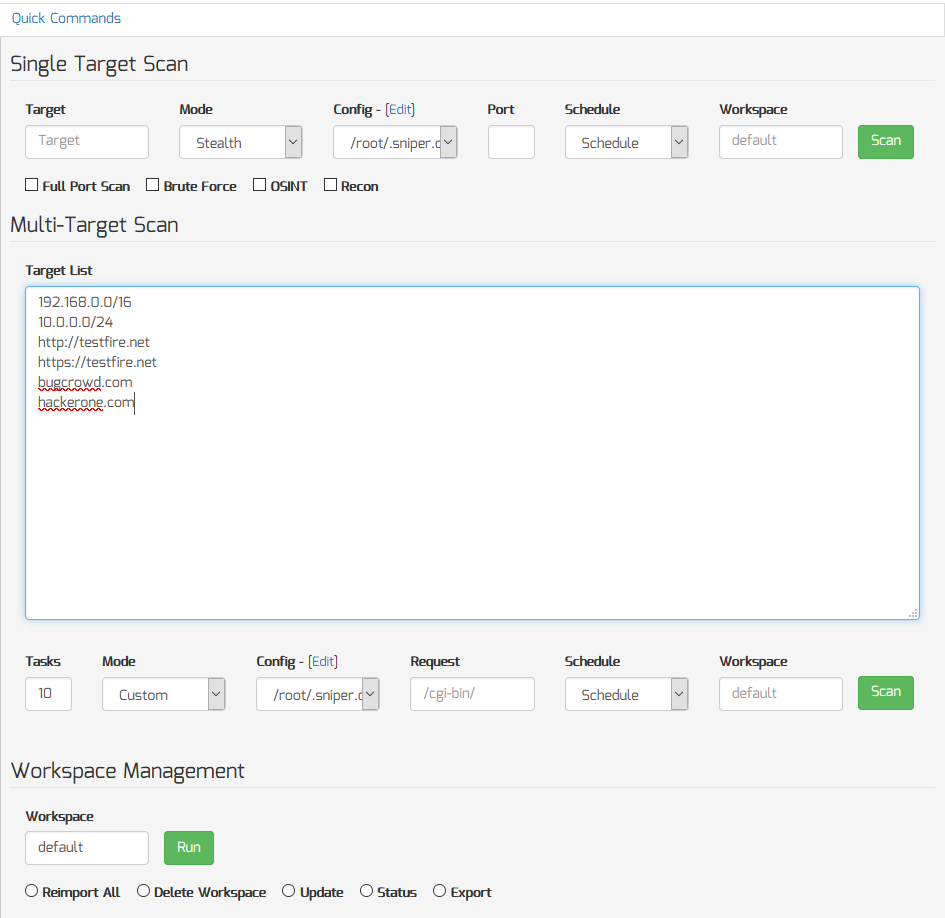945x918 pixels.
Task: Click the Port input field
Action: (x=511, y=142)
